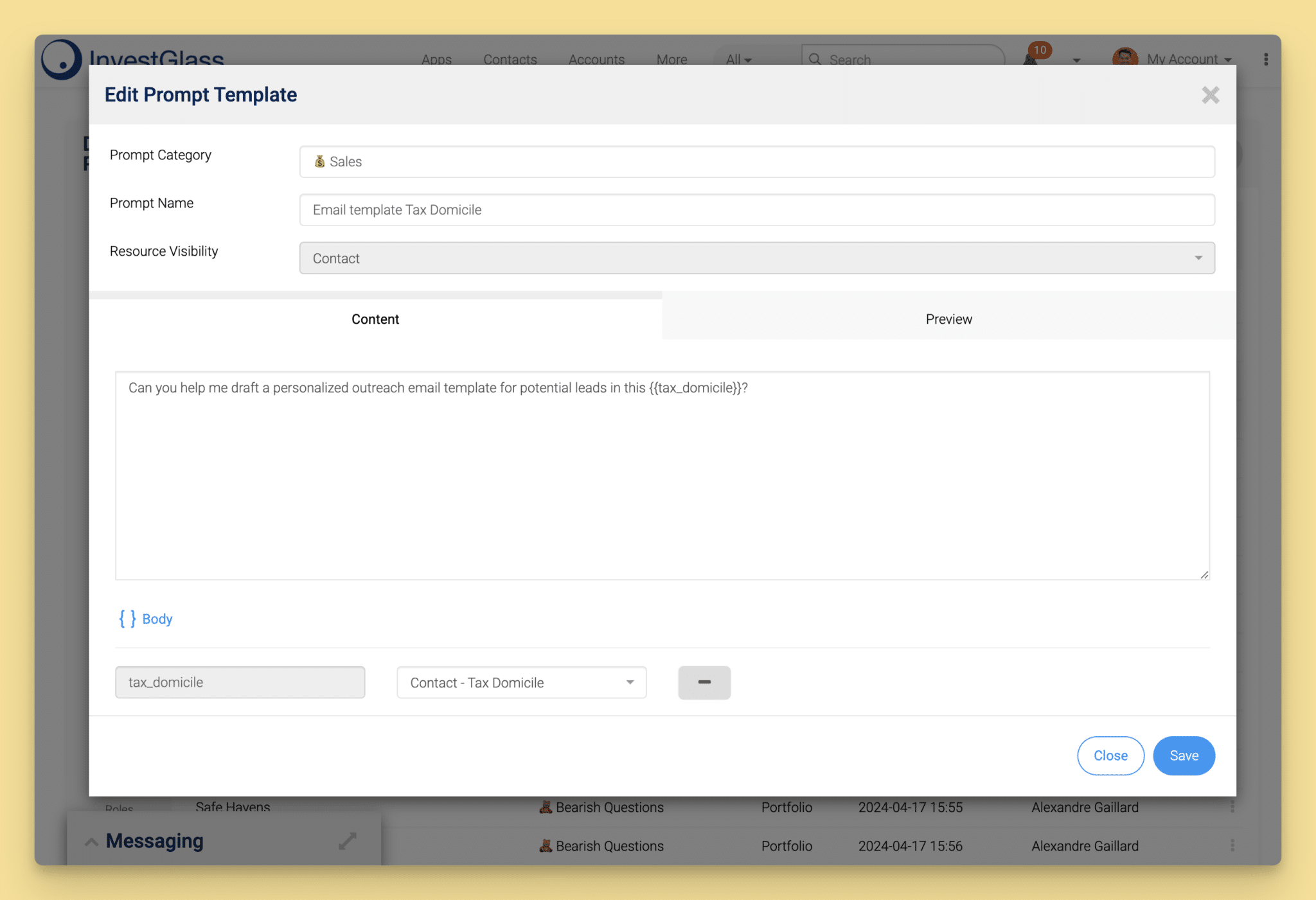The width and height of the screenshot is (1316, 900).
Task: Select the Content tab
Action: 375,318
